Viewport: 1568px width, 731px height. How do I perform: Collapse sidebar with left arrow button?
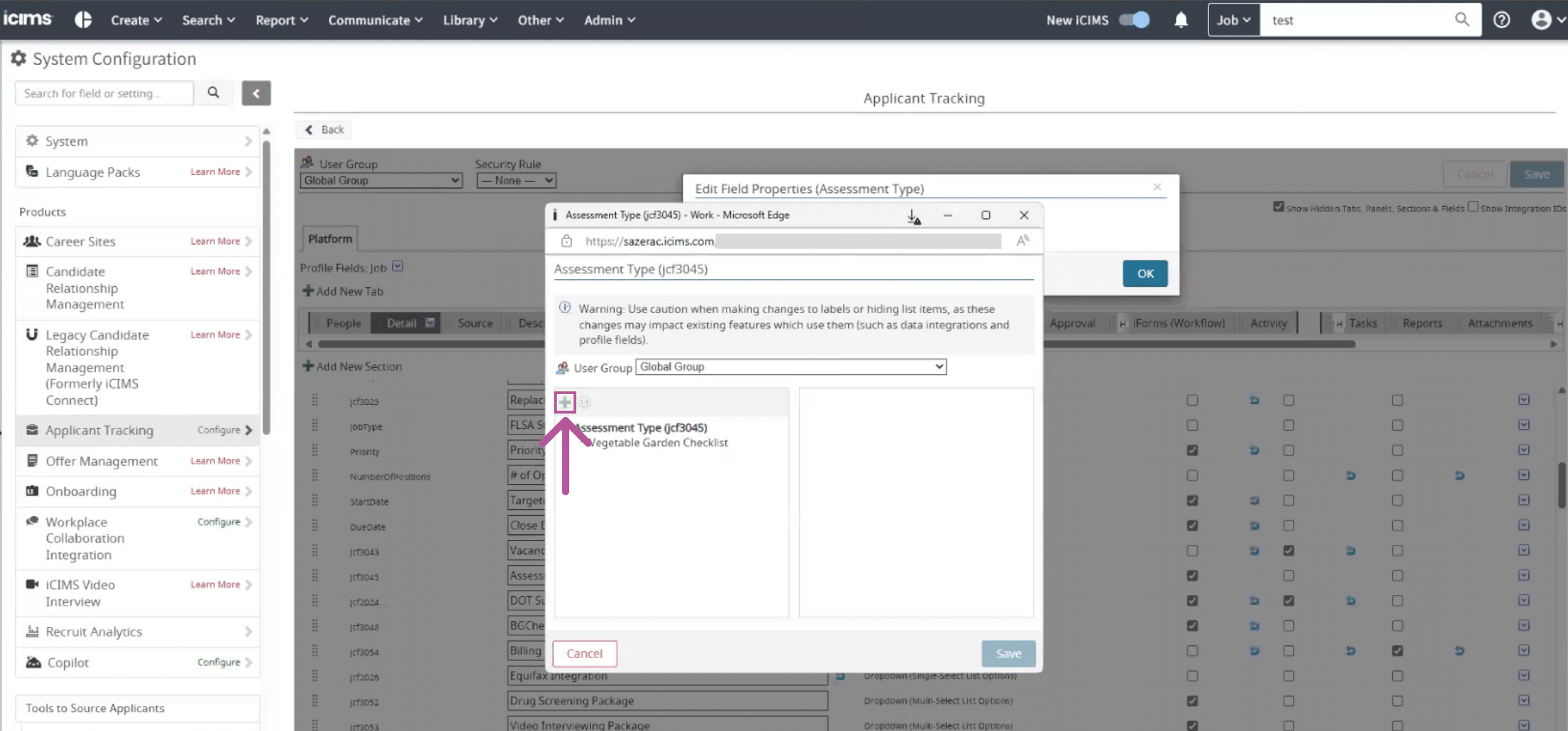pyautogui.click(x=256, y=93)
